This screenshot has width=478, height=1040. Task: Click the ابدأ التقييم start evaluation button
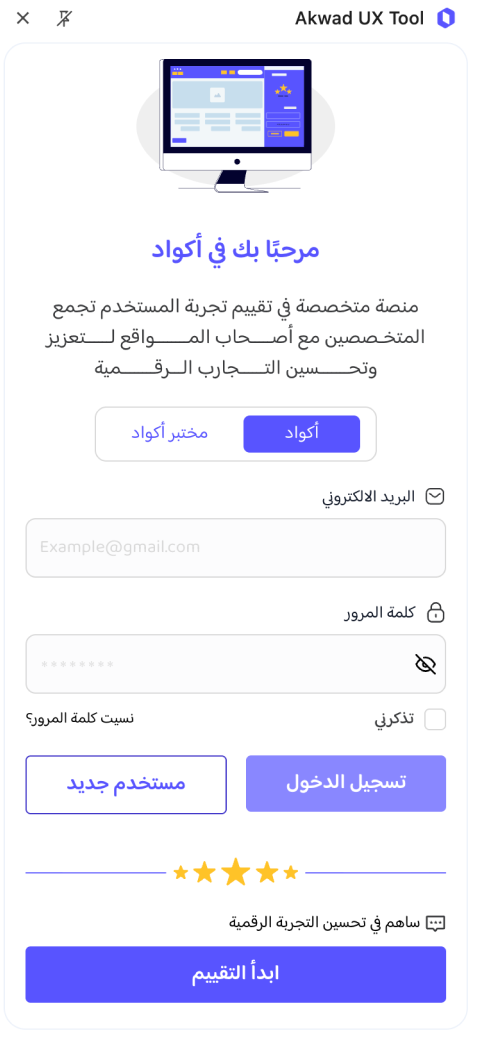click(235, 974)
